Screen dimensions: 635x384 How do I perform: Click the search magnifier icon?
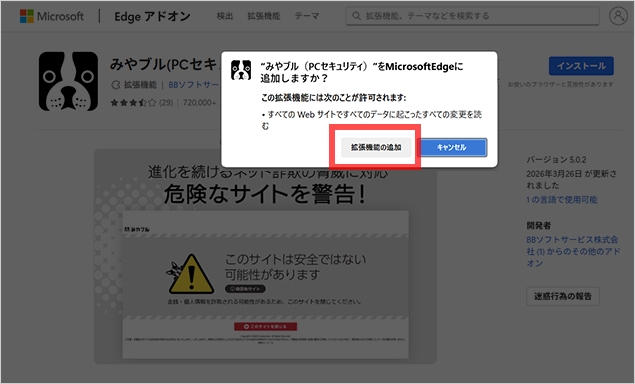pos(356,16)
